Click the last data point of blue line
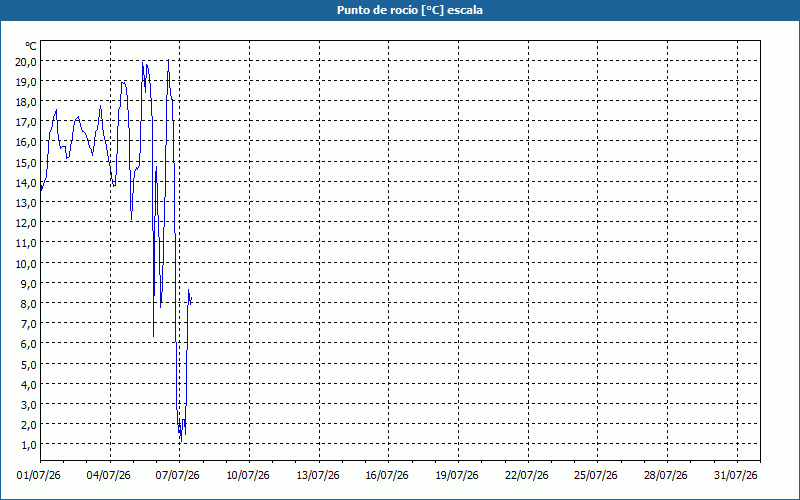The width and height of the screenshot is (800, 500). [191, 298]
